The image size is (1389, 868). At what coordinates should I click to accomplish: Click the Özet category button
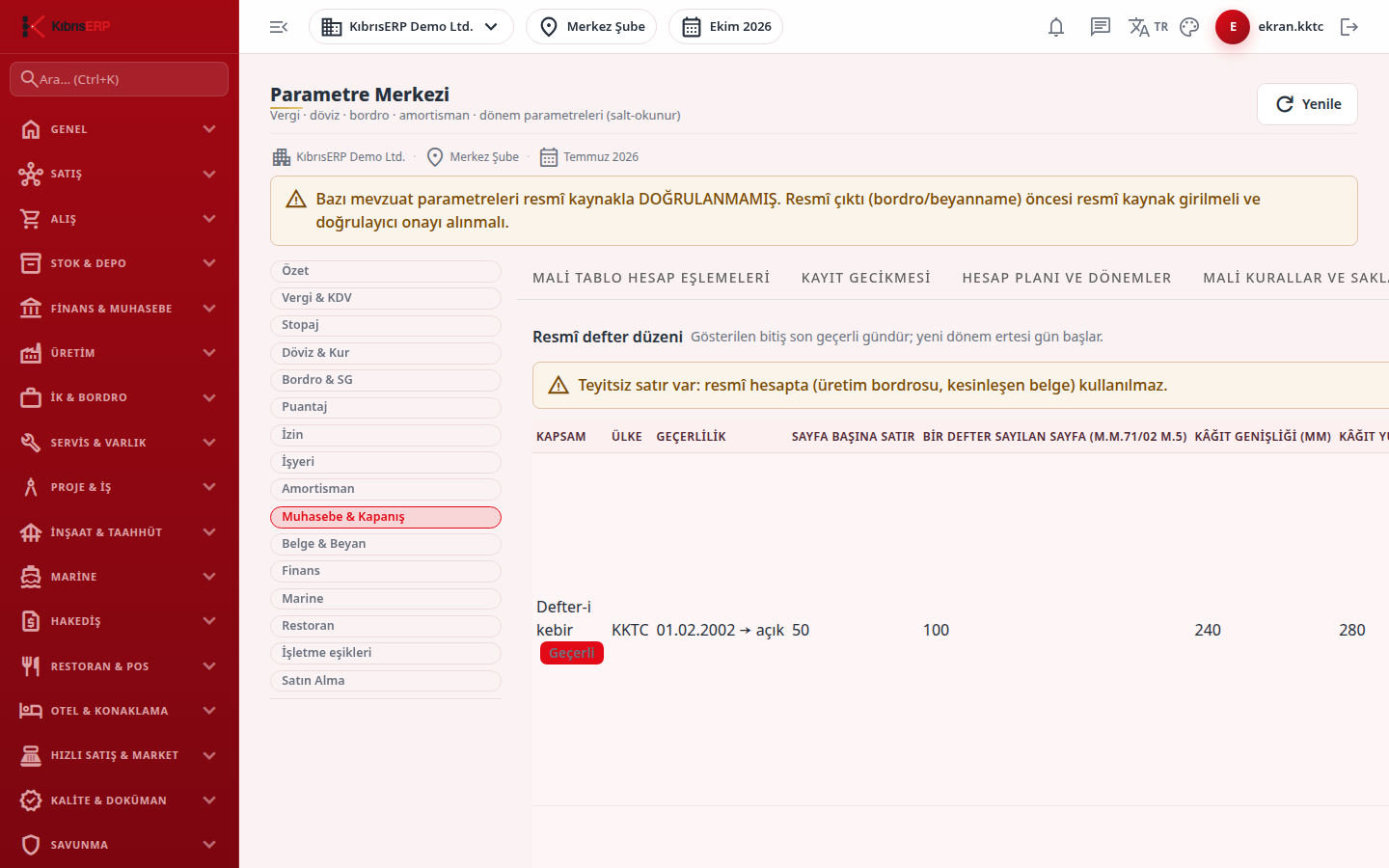pyautogui.click(x=386, y=271)
